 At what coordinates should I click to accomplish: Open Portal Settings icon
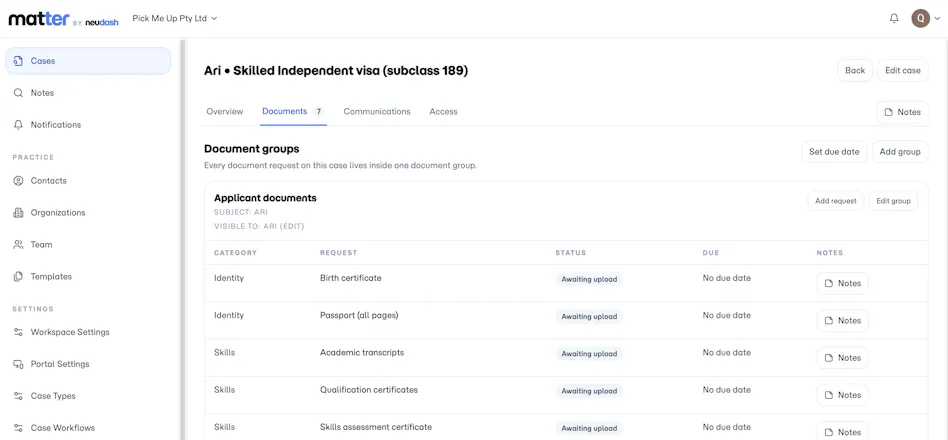18,364
